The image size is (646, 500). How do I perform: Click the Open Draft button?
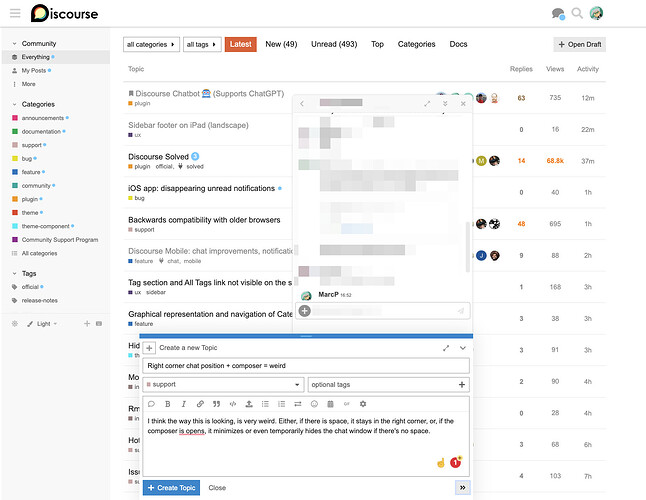pyautogui.click(x=580, y=44)
